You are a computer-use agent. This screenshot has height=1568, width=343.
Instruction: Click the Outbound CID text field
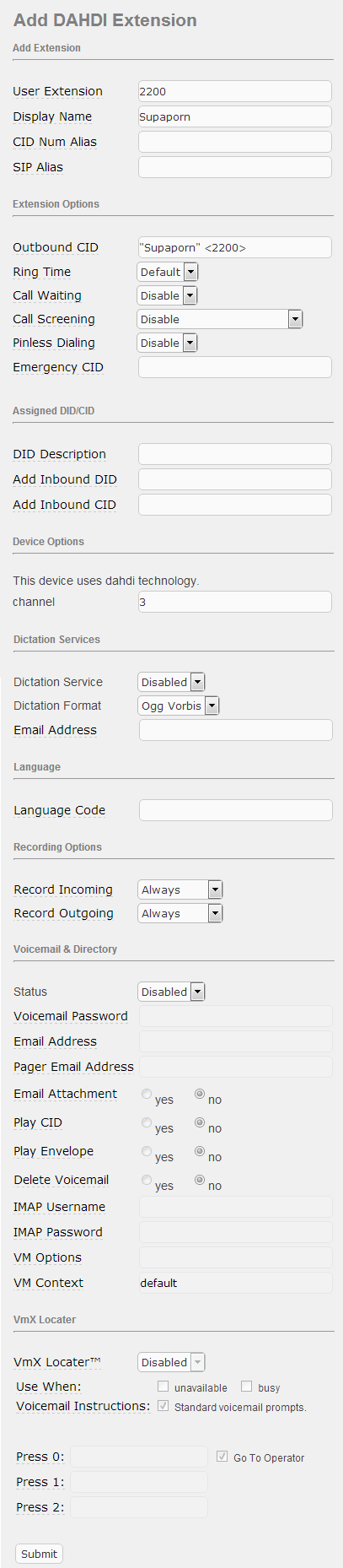235,247
